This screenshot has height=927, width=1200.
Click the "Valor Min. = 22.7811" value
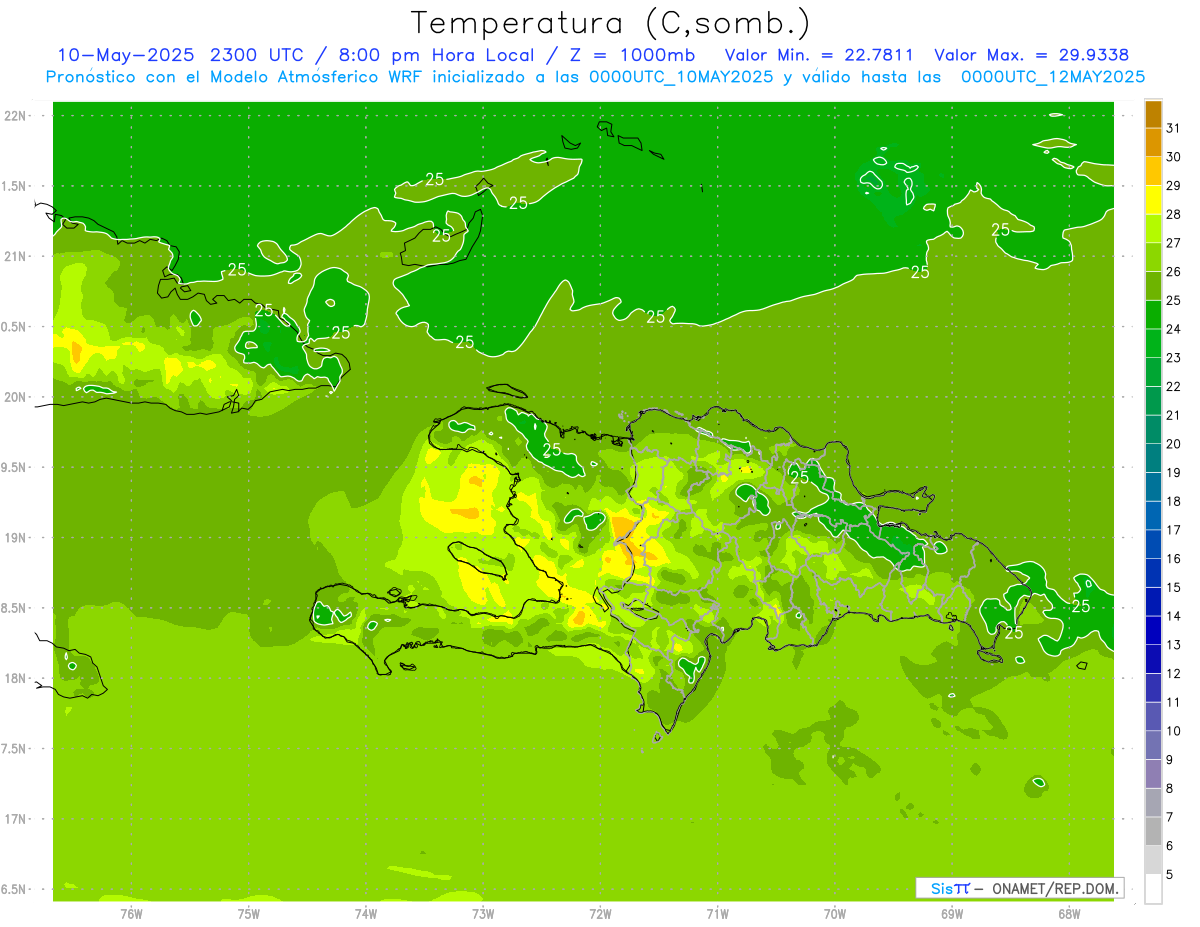819,55
